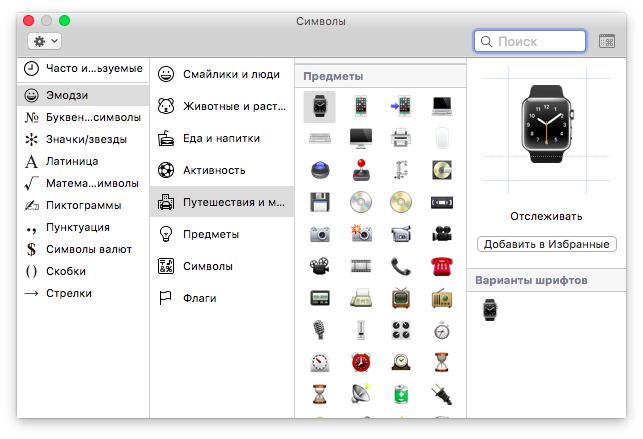The height and width of the screenshot is (439, 643).
Task: Pick the fax machine emoji
Action: [x=361, y=298]
